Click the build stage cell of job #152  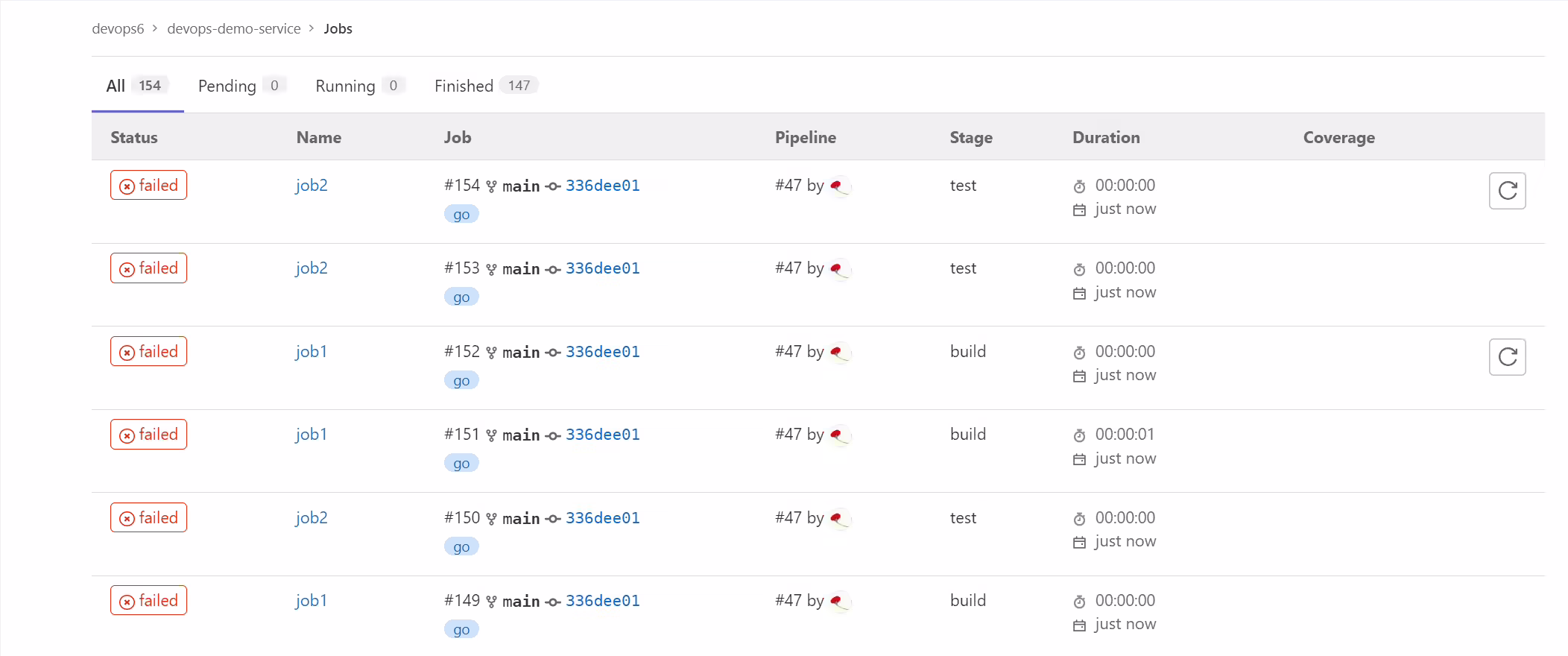point(968,352)
